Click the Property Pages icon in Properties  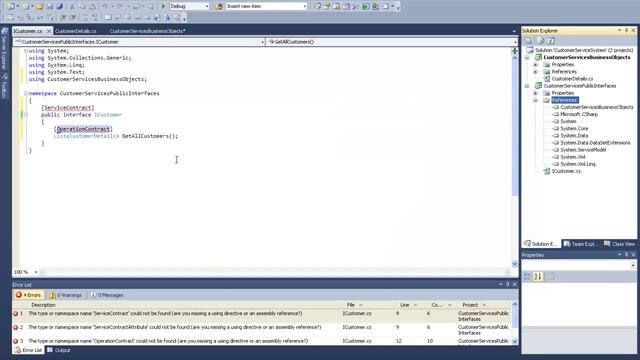pyautogui.click(x=551, y=276)
